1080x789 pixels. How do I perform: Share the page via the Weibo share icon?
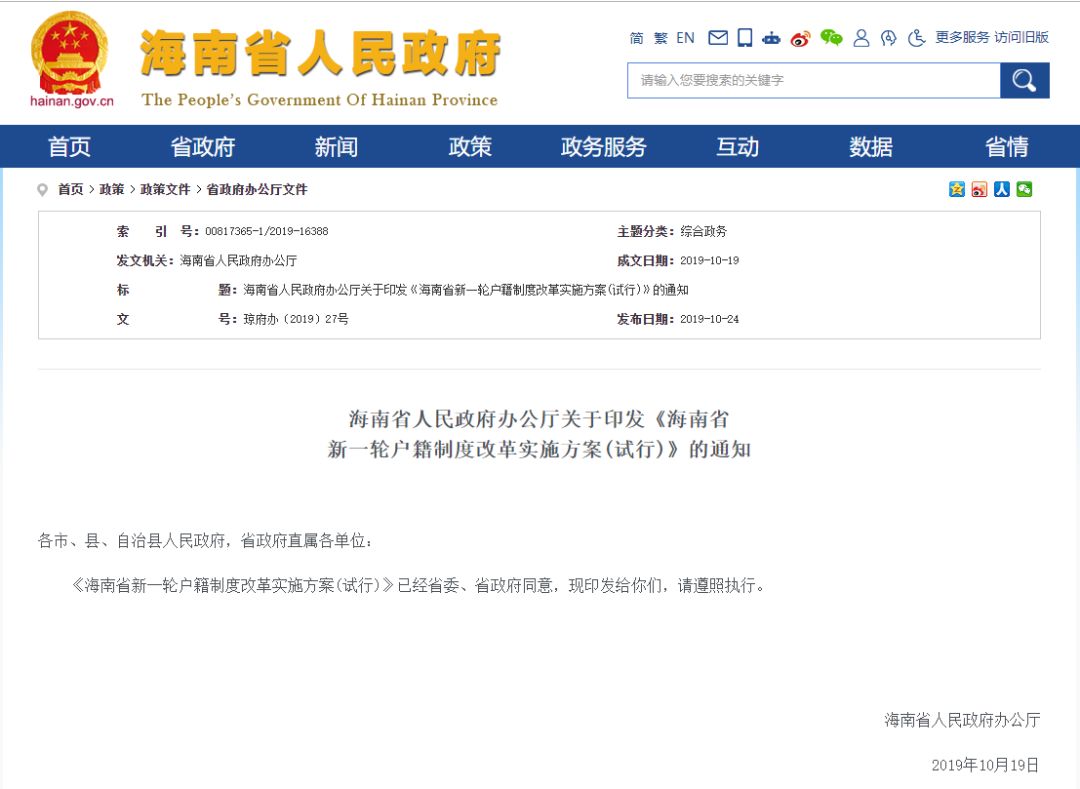tap(979, 189)
